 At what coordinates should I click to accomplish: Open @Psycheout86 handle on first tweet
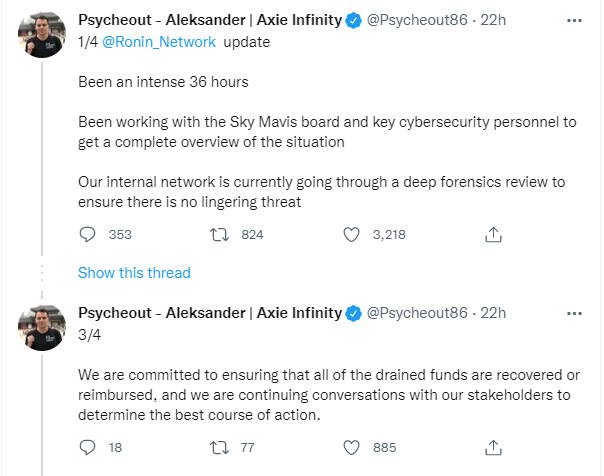pos(417,20)
